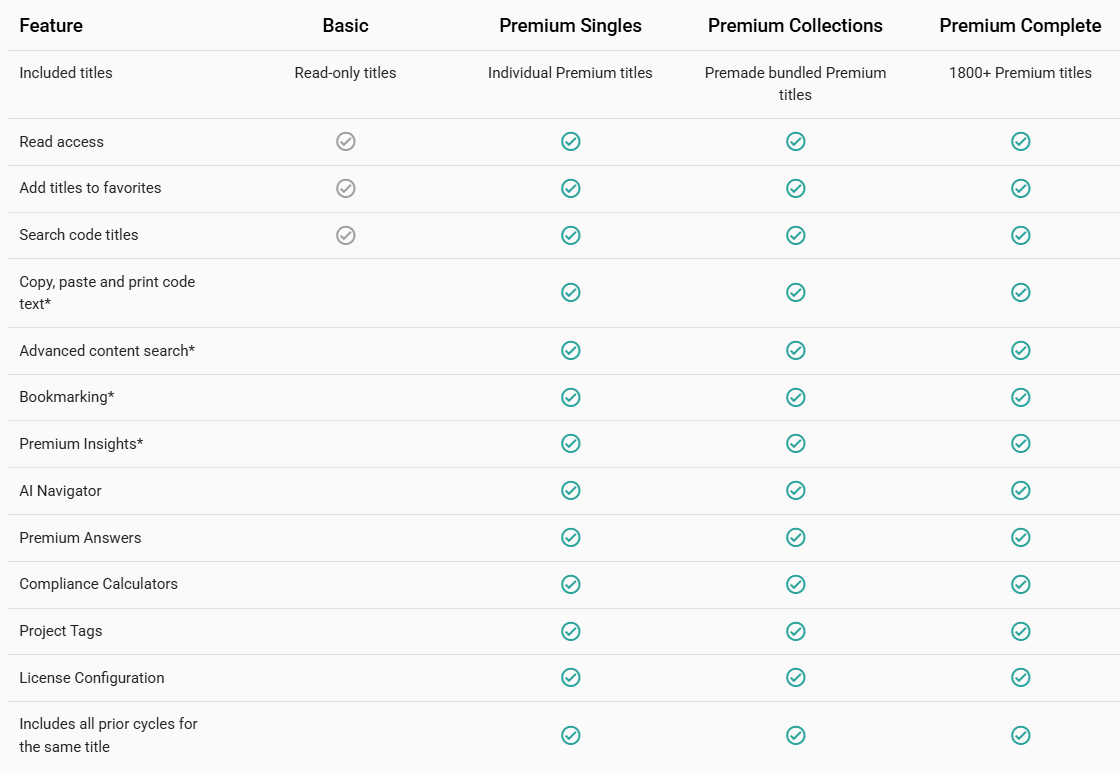Image resolution: width=1120 pixels, height=773 pixels.
Task: Click the Premium Collections column header
Action: [x=795, y=26]
